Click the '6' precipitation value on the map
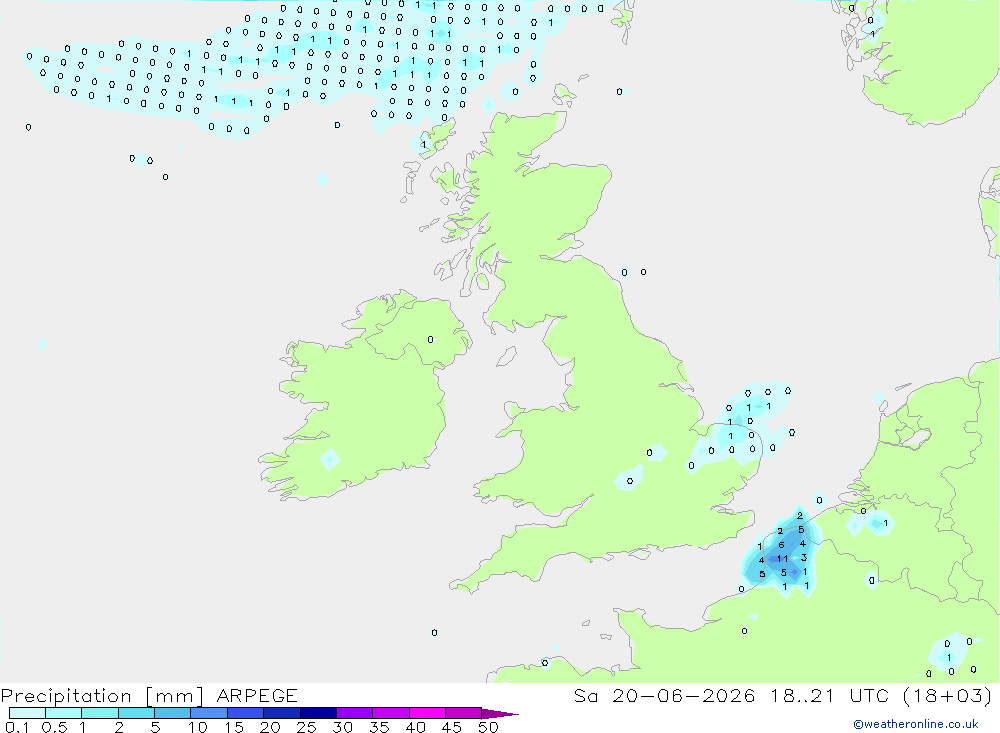 click(x=781, y=545)
